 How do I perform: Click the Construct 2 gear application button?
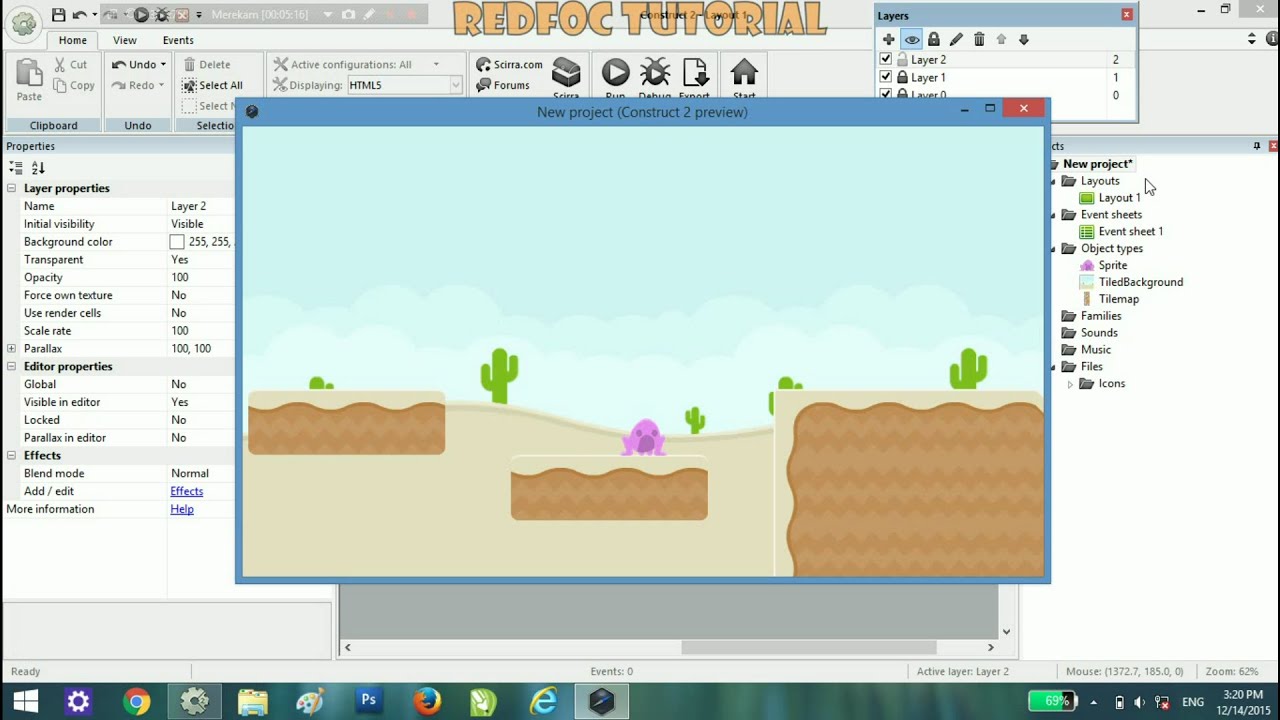point(22,22)
